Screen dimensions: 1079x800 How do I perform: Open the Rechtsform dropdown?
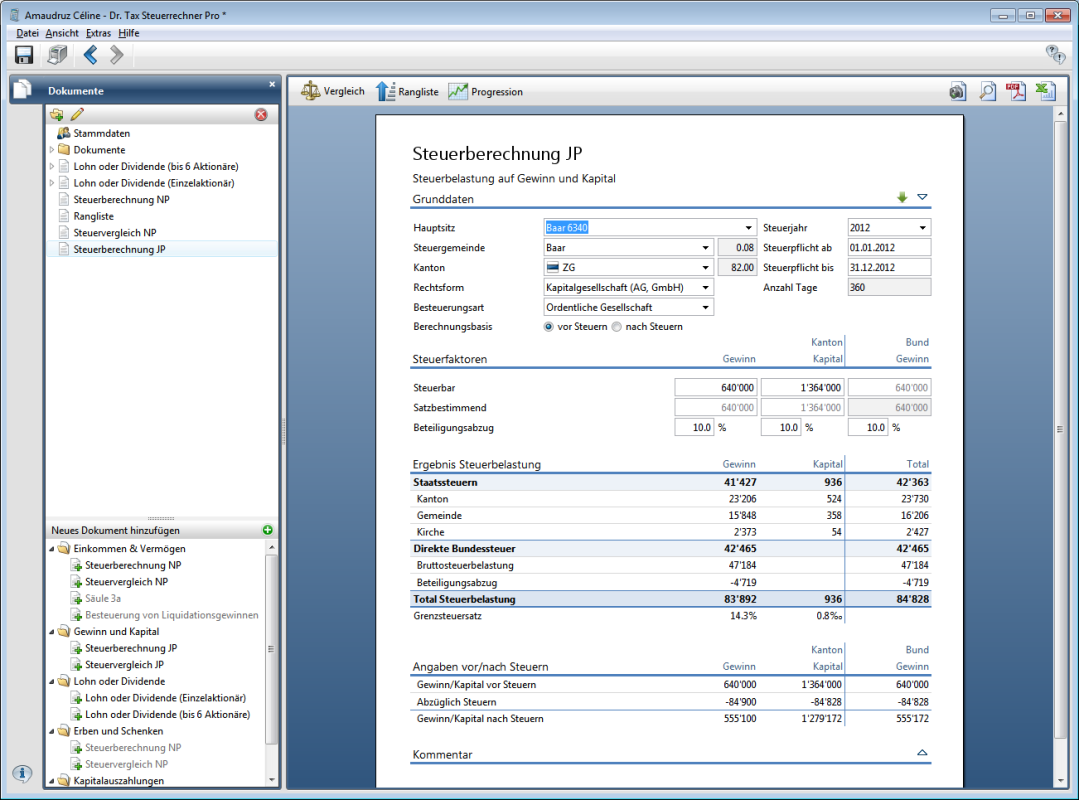coord(705,288)
